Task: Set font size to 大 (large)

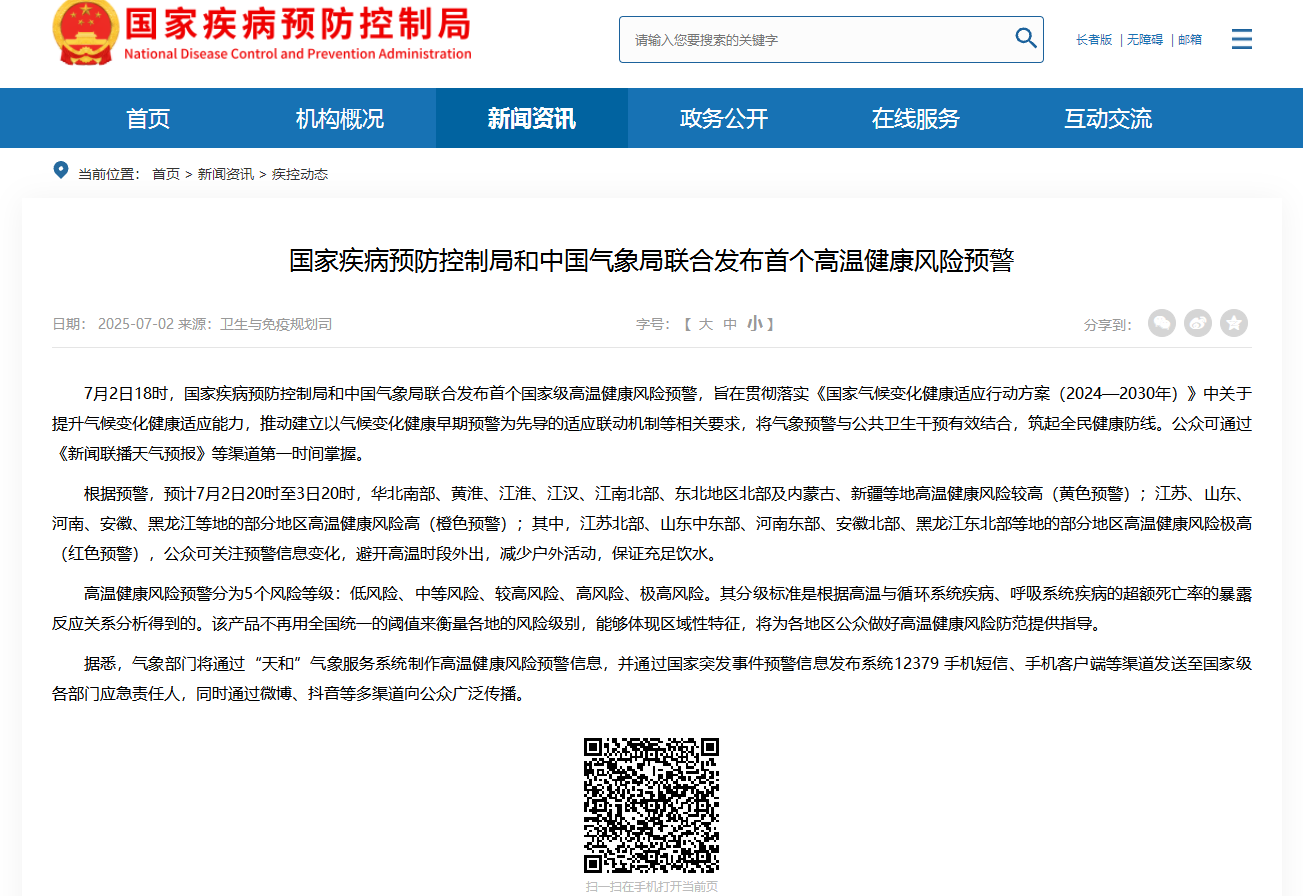Action: pyautogui.click(x=705, y=324)
